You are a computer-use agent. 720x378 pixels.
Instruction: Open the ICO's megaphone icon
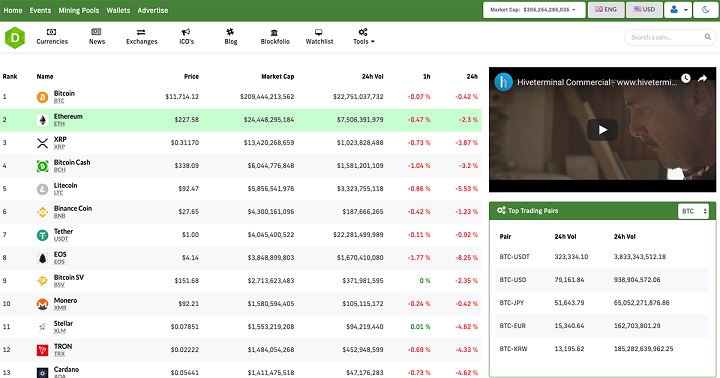click(x=186, y=32)
